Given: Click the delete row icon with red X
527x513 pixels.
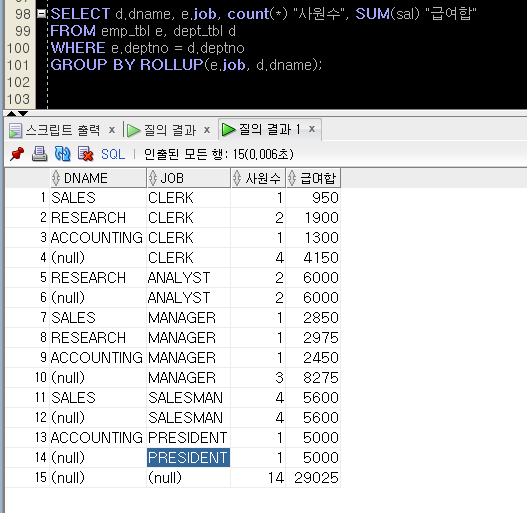Looking at the screenshot, I should point(85,154).
